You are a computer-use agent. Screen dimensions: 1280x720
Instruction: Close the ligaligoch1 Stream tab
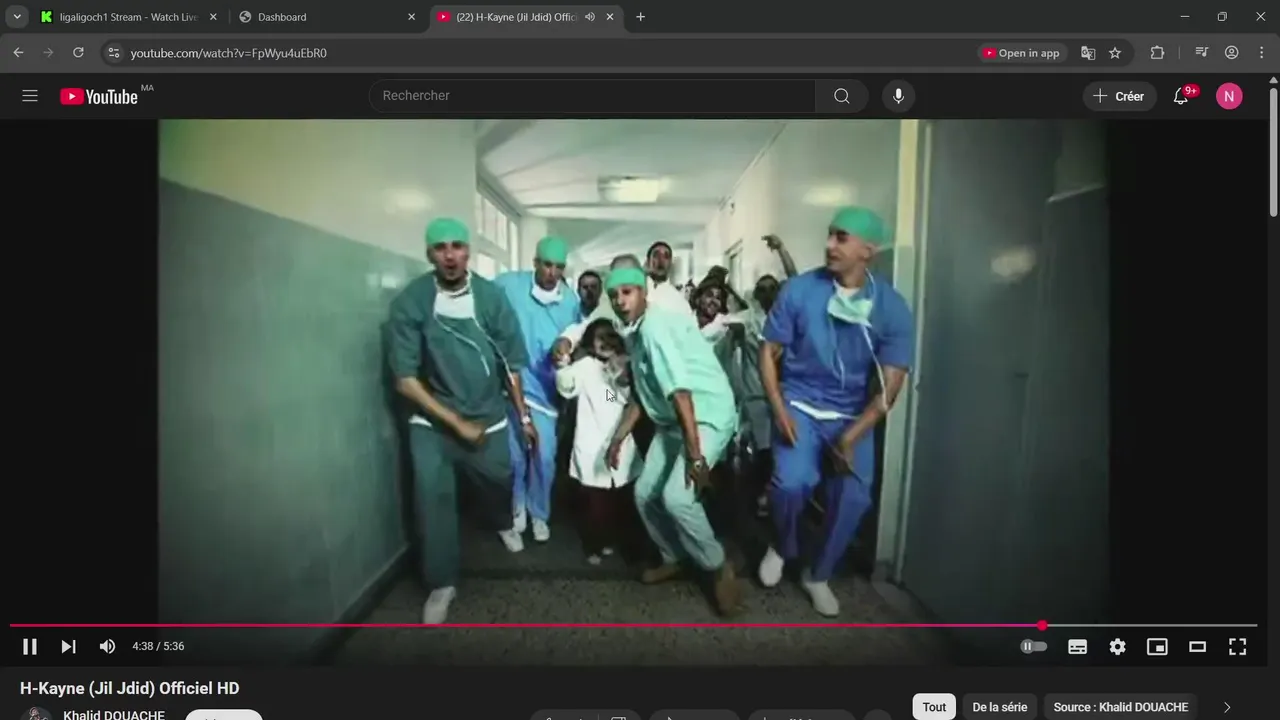pyautogui.click(x=213, y=17)
